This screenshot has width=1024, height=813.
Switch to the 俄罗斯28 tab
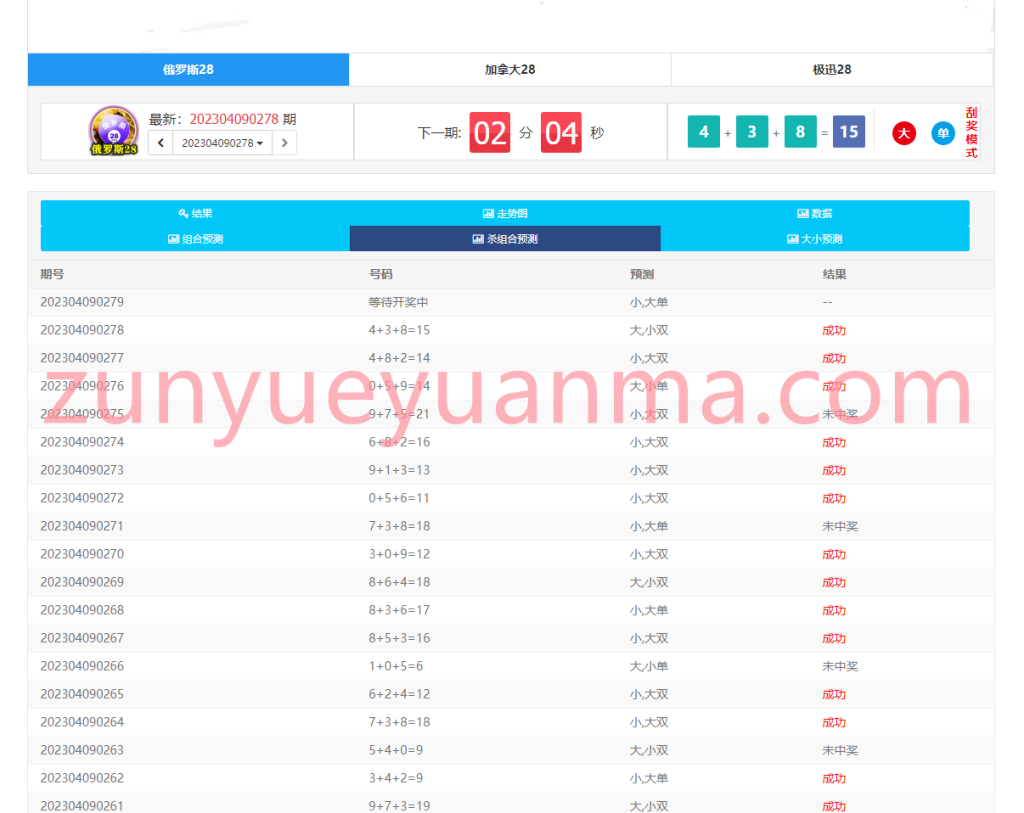pos(188,69)
